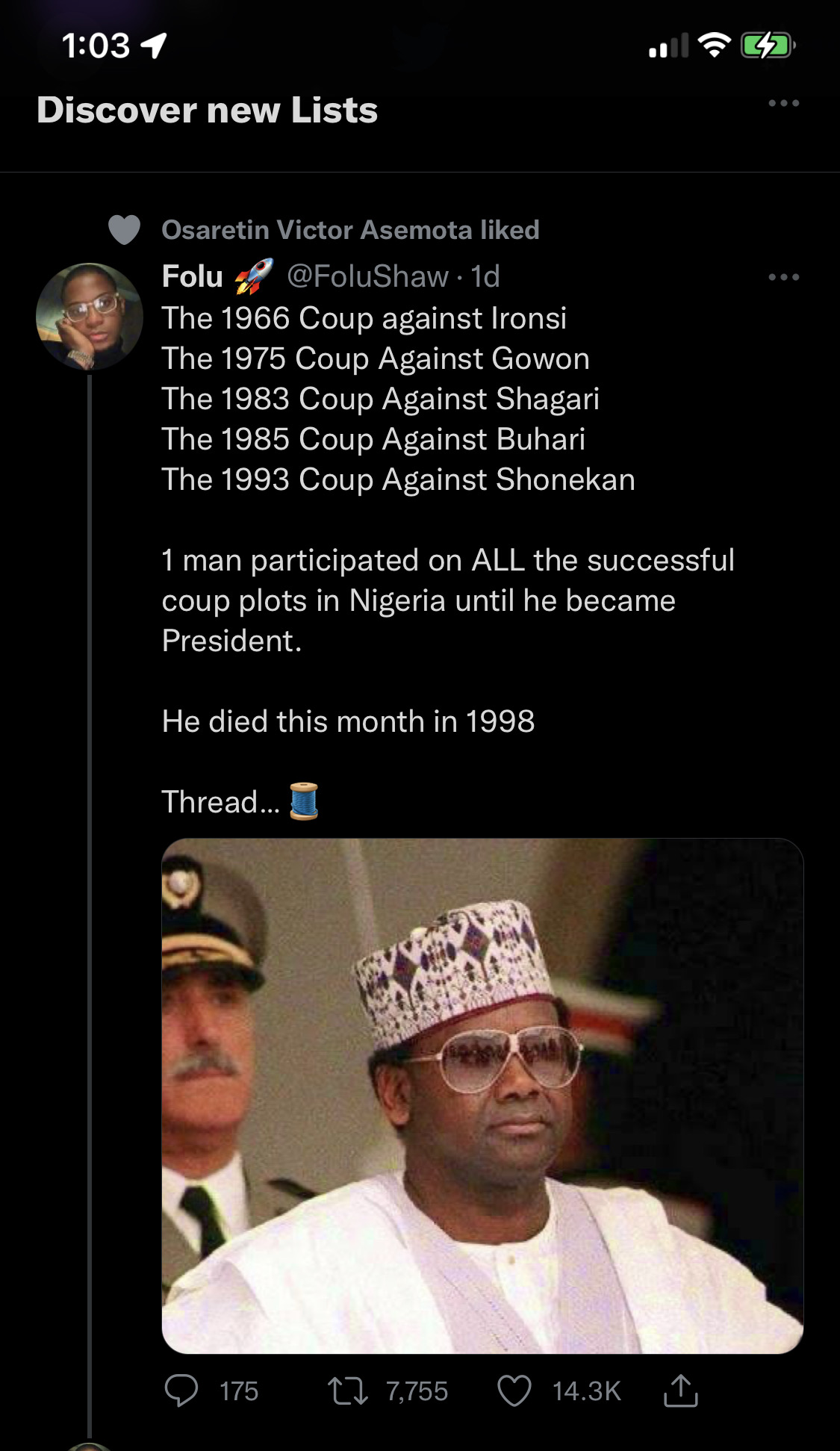Open the Lists page more menu
Image resolution: width=840 pixels, height=1451 pixels.
point(783,103)
